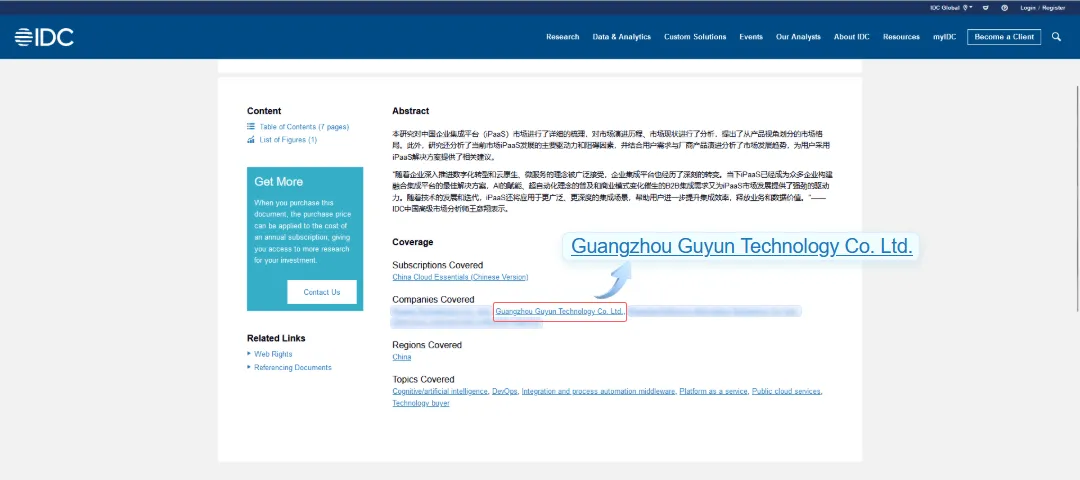Open the search magnifier icon
1080x480 pixels.
[x=1057, y=37]
